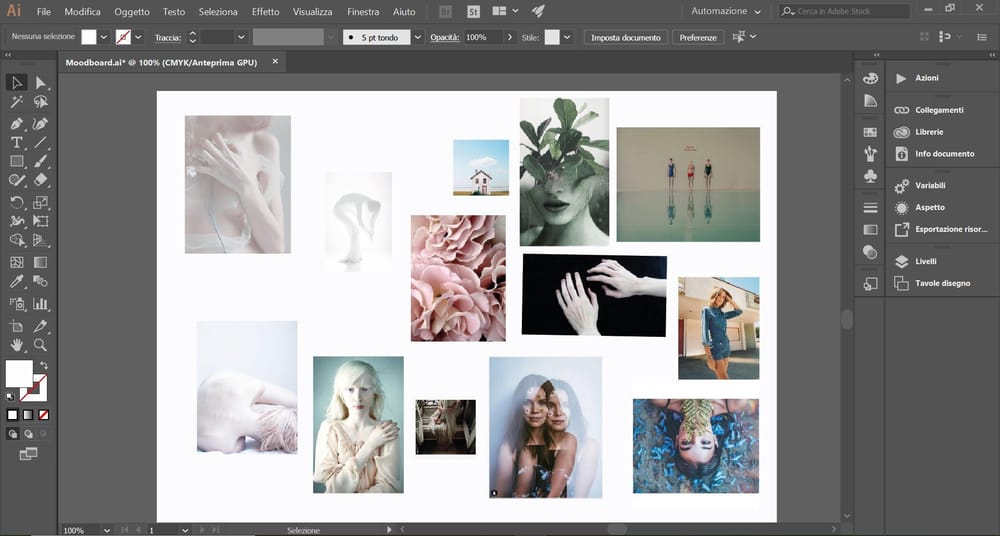Select the Type tool
The width and height of the screenshot is (1000, 536).
coord(17,142)
